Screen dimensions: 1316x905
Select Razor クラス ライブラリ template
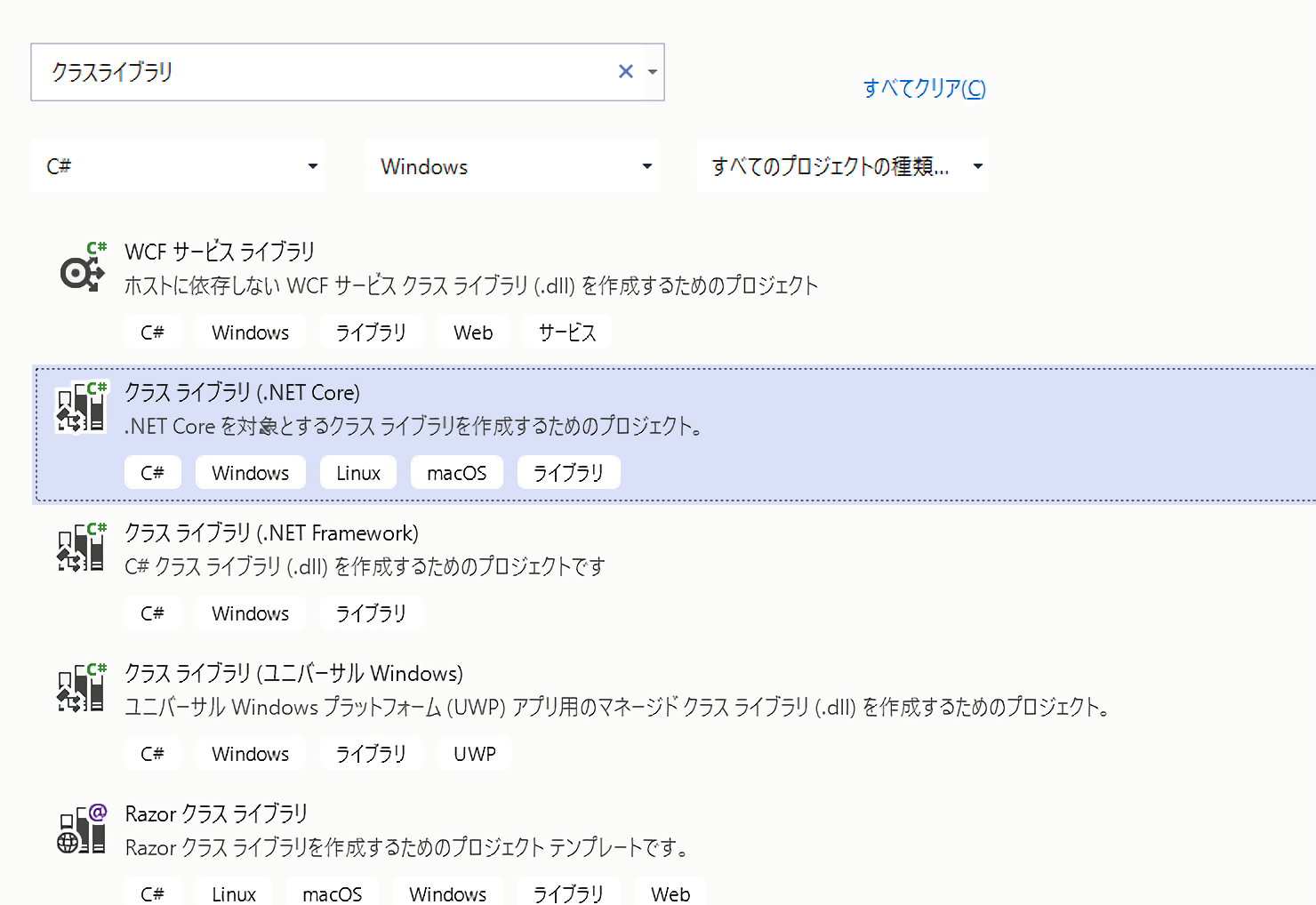pyautogui.click(x=216, y=814)
